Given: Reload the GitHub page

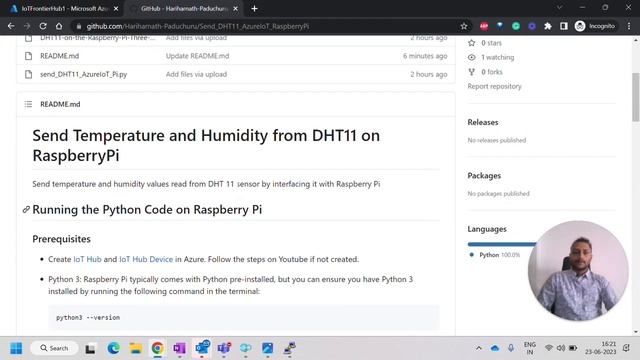Looking at the screenshot, I should 43,26.
